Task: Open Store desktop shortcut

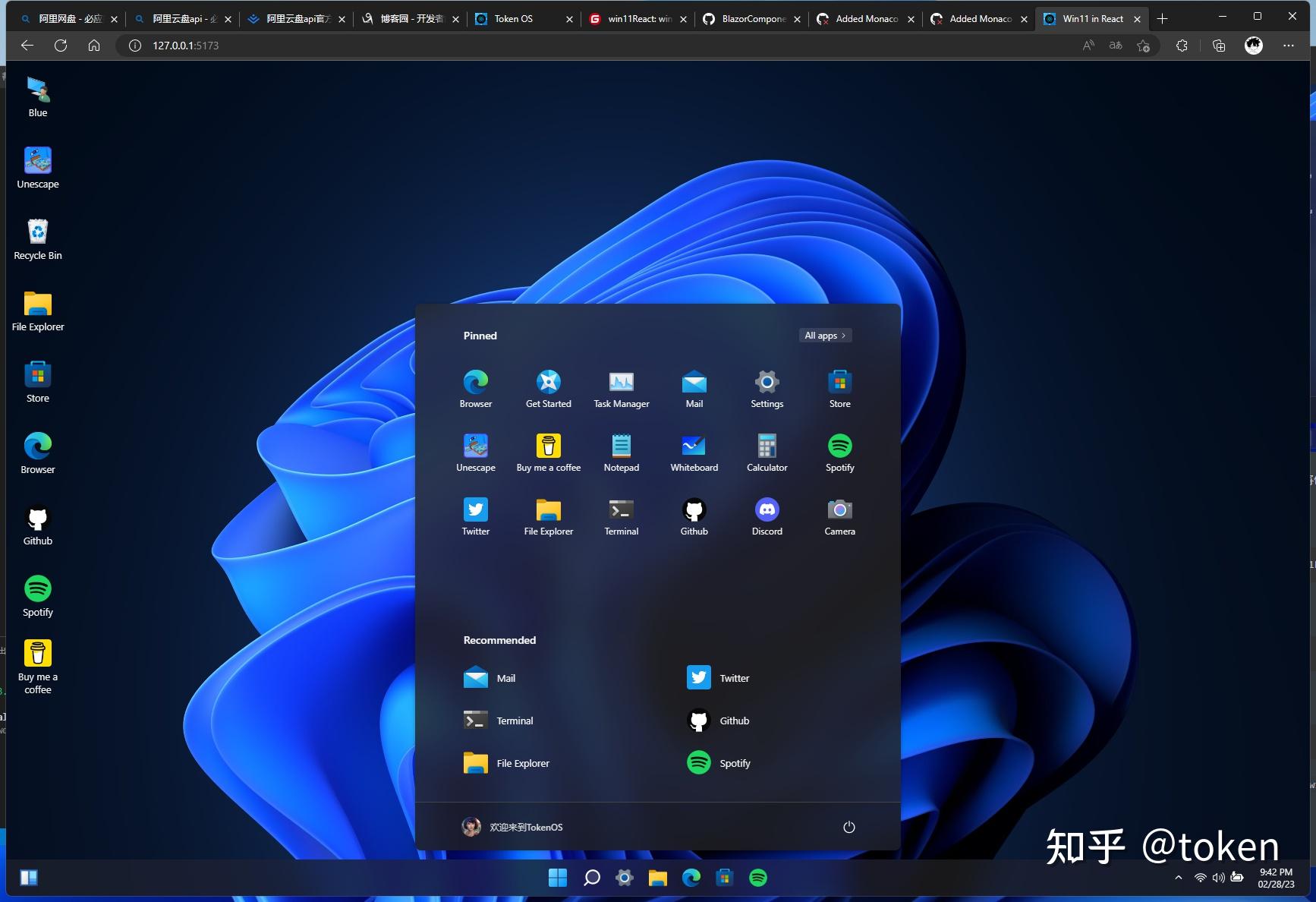Action: 38,383
